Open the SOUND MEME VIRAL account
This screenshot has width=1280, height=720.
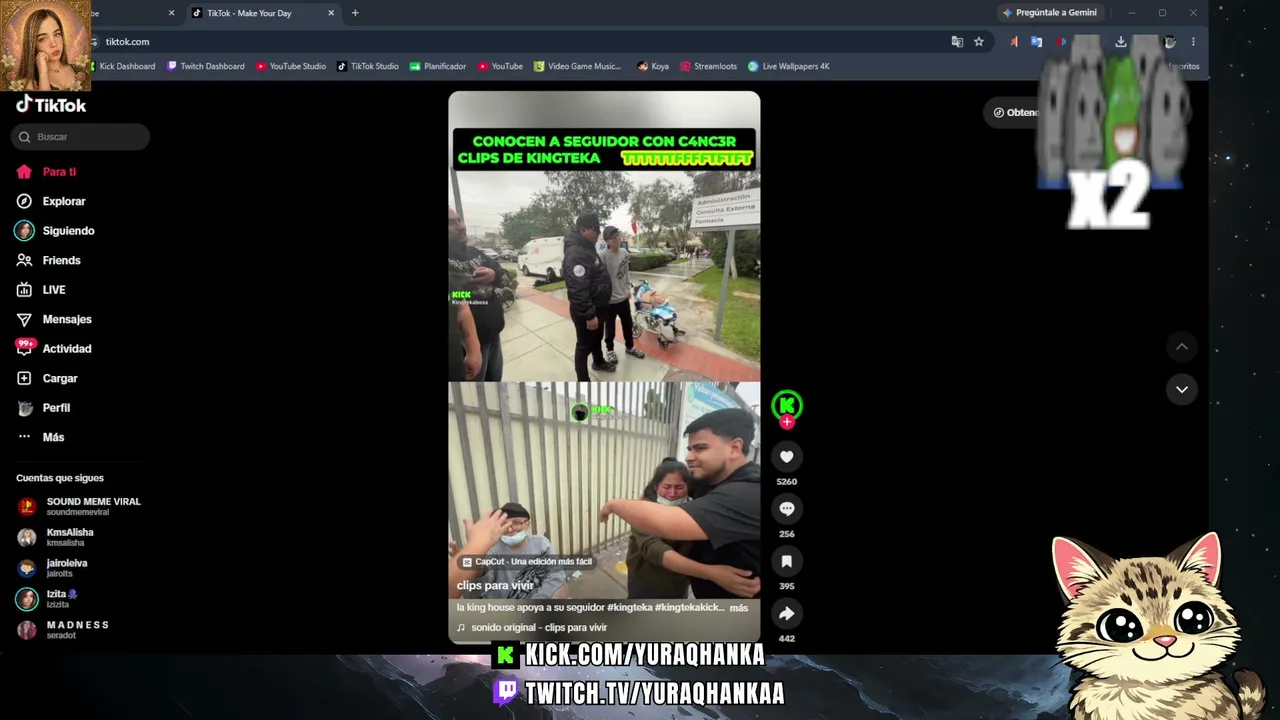click(80, 506)
